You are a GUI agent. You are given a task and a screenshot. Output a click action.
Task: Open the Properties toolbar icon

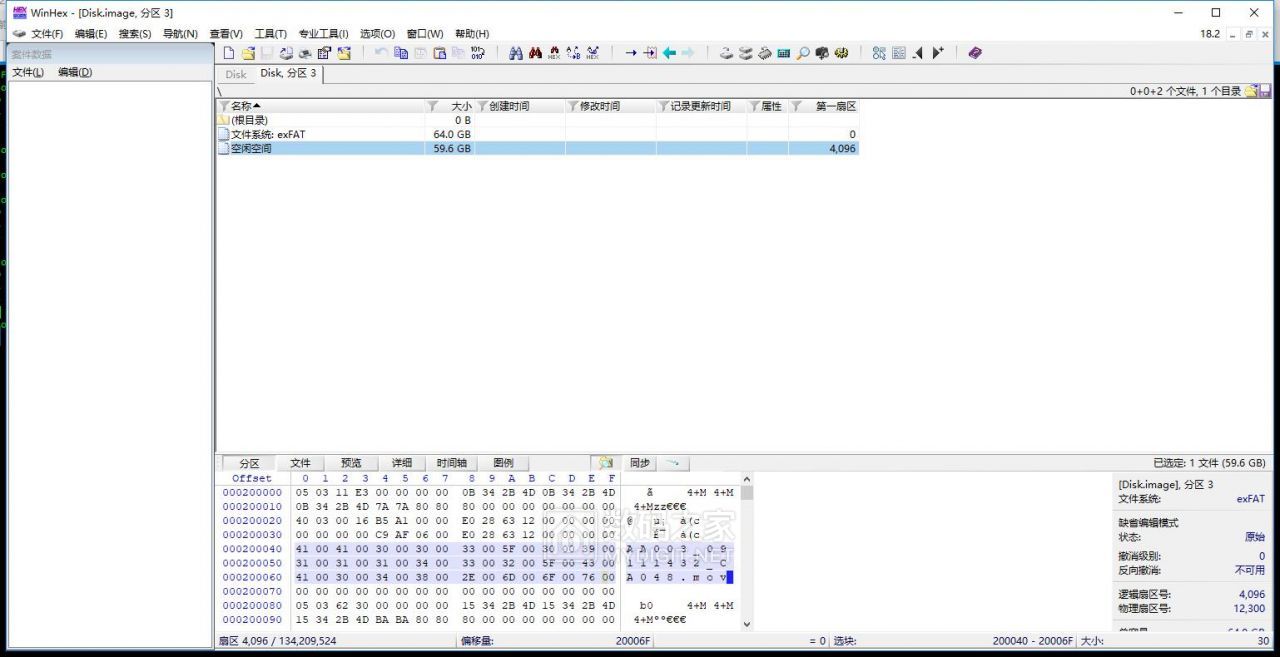(x=324, y=53)
